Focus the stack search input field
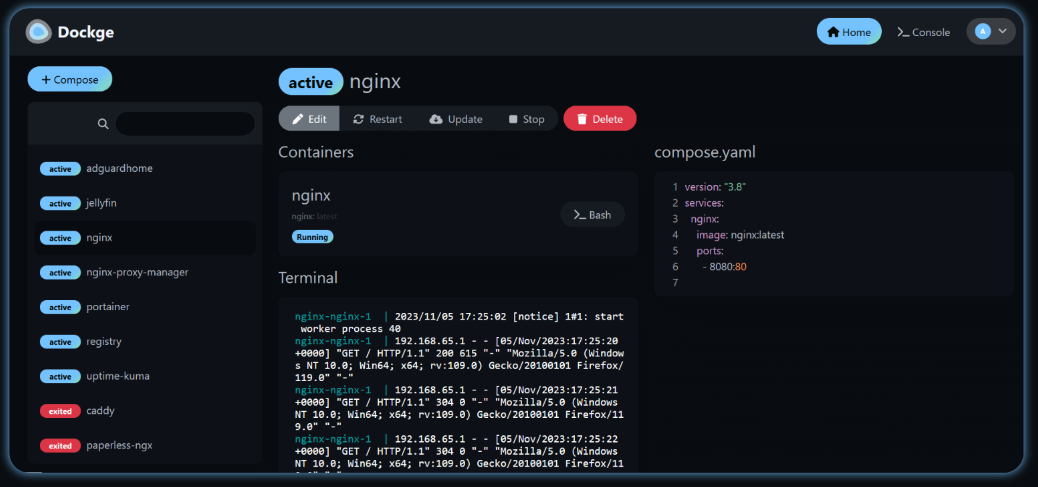The height and width of the screenshot is (487, 1038). [185, 124]
